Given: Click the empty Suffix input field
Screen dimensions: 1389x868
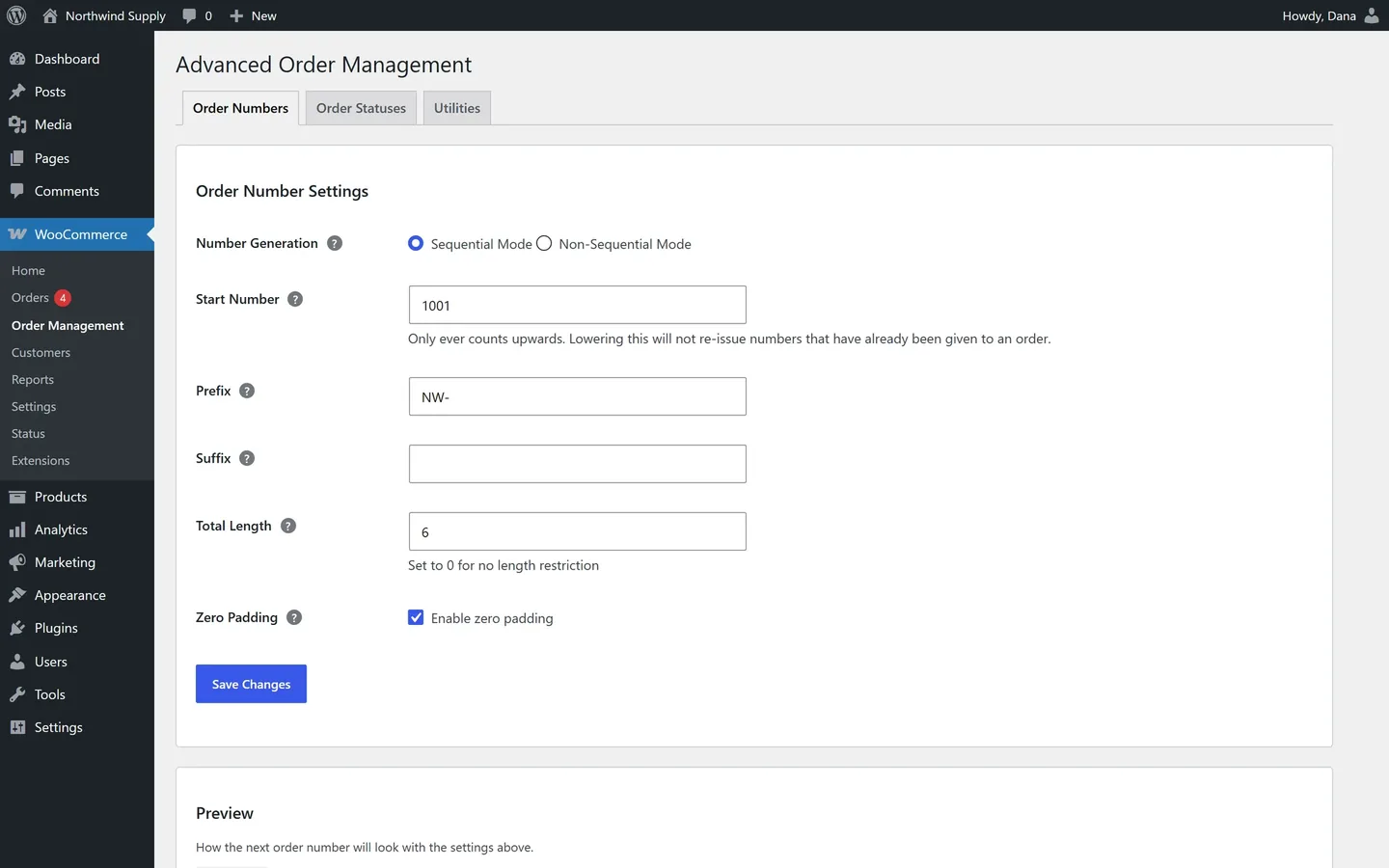Looking at the screenshot, I should [577, 464].
